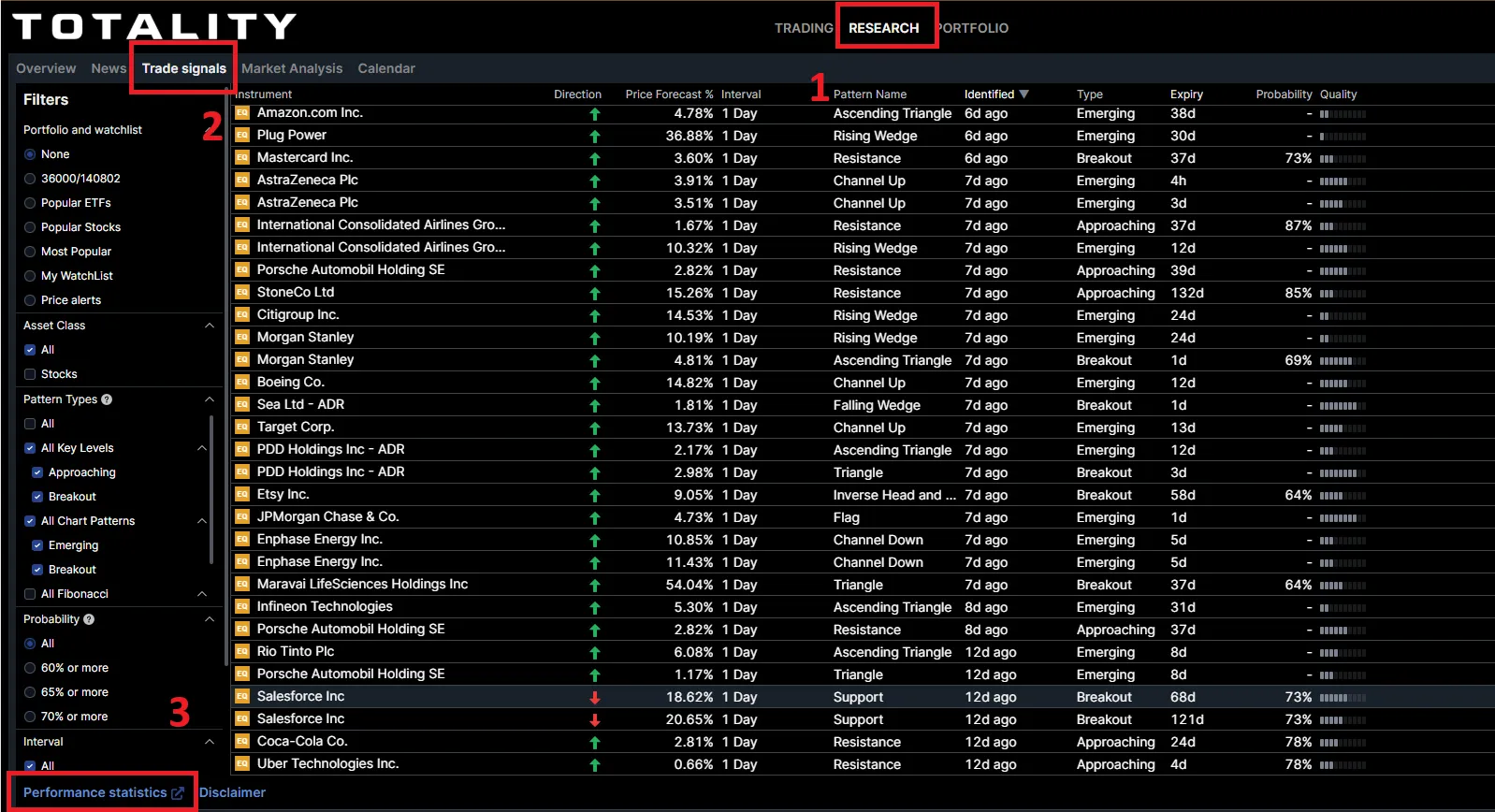This screenshot has height=812, width=1495.
Task: Click the equity icon beside Infineon Technologies
Action: point(241,606)
